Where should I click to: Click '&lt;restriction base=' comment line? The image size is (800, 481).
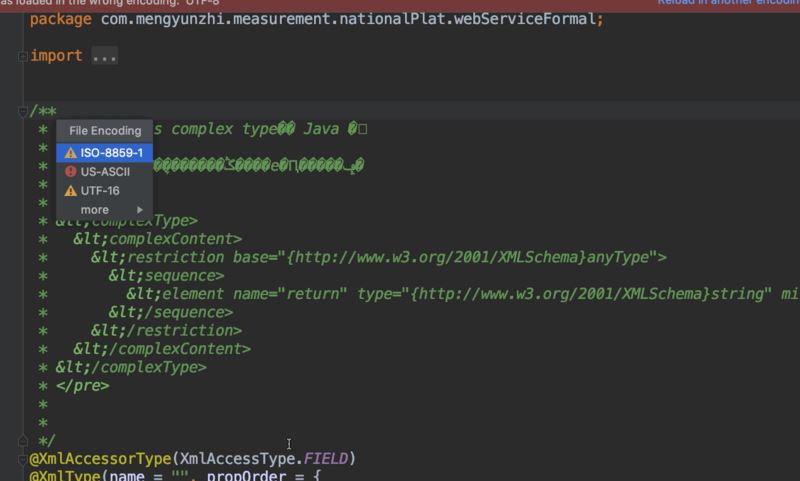pyautogui.click(x=379, y=257)
